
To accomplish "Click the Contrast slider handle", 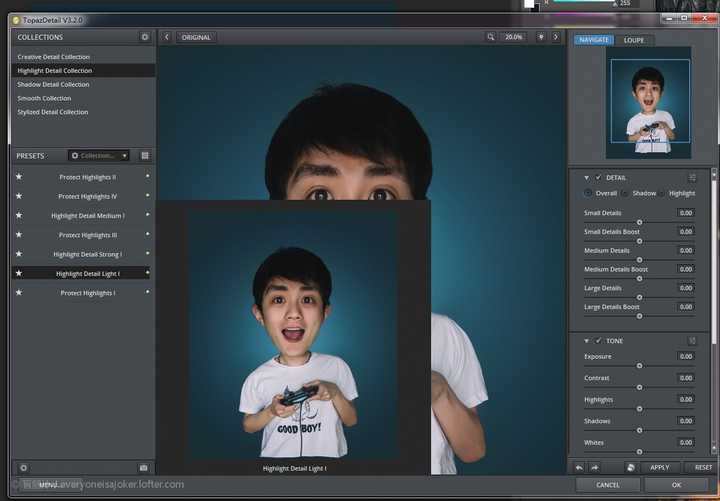I will [x=639, y=388].
